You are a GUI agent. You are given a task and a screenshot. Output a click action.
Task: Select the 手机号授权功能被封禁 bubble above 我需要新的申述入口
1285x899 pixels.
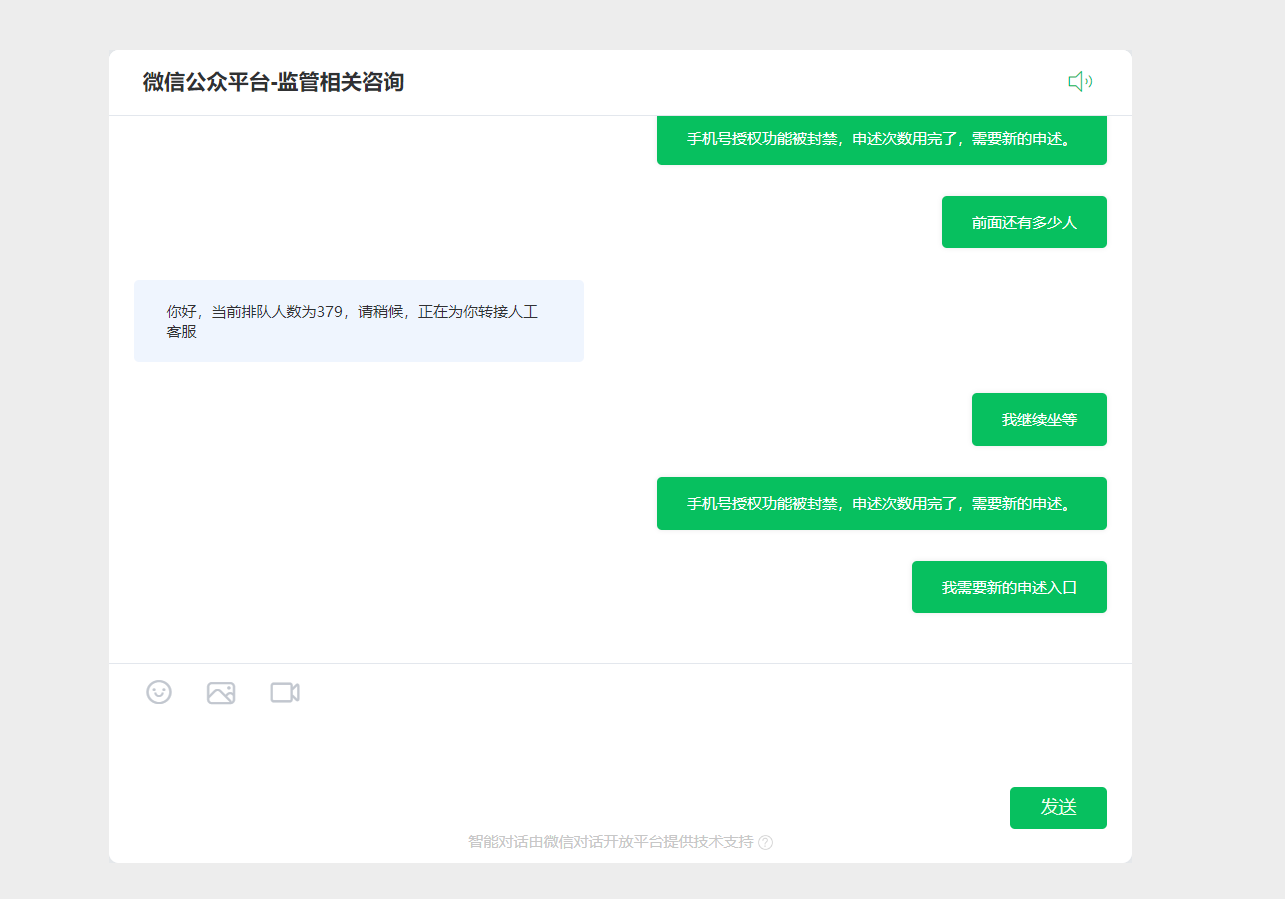pyautogui.click(x=882, y=503)
